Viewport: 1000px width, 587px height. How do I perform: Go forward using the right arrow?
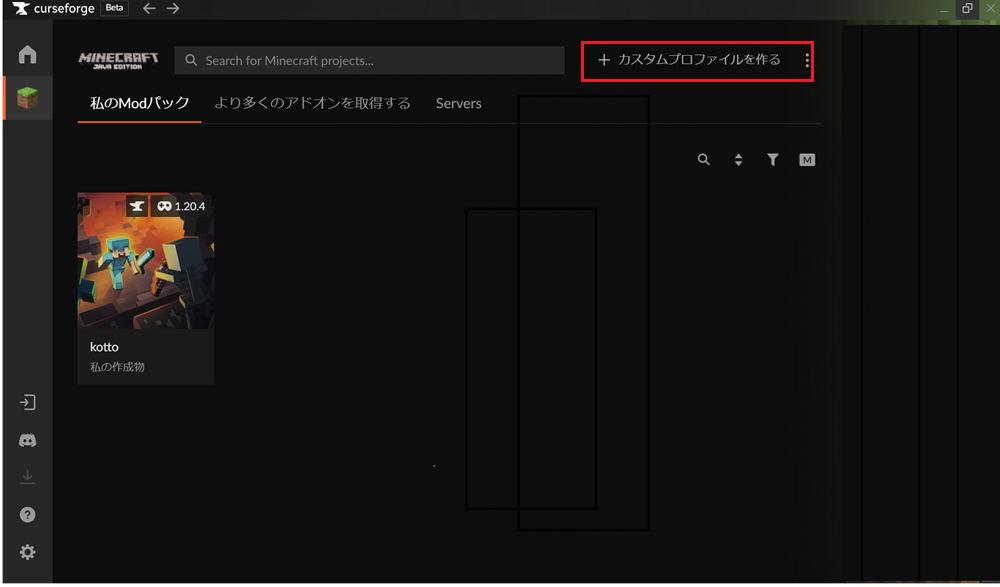click(x=173, y=9)
